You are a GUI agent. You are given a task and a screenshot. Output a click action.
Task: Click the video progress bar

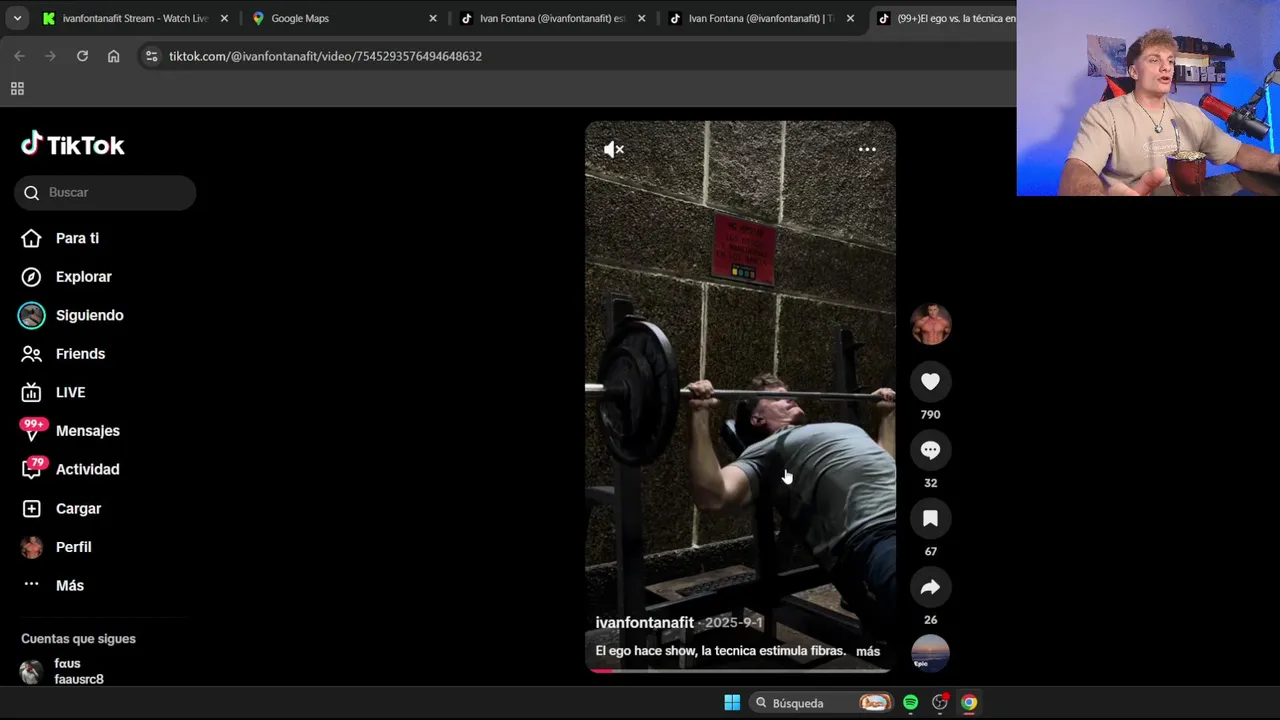point(740,670)
